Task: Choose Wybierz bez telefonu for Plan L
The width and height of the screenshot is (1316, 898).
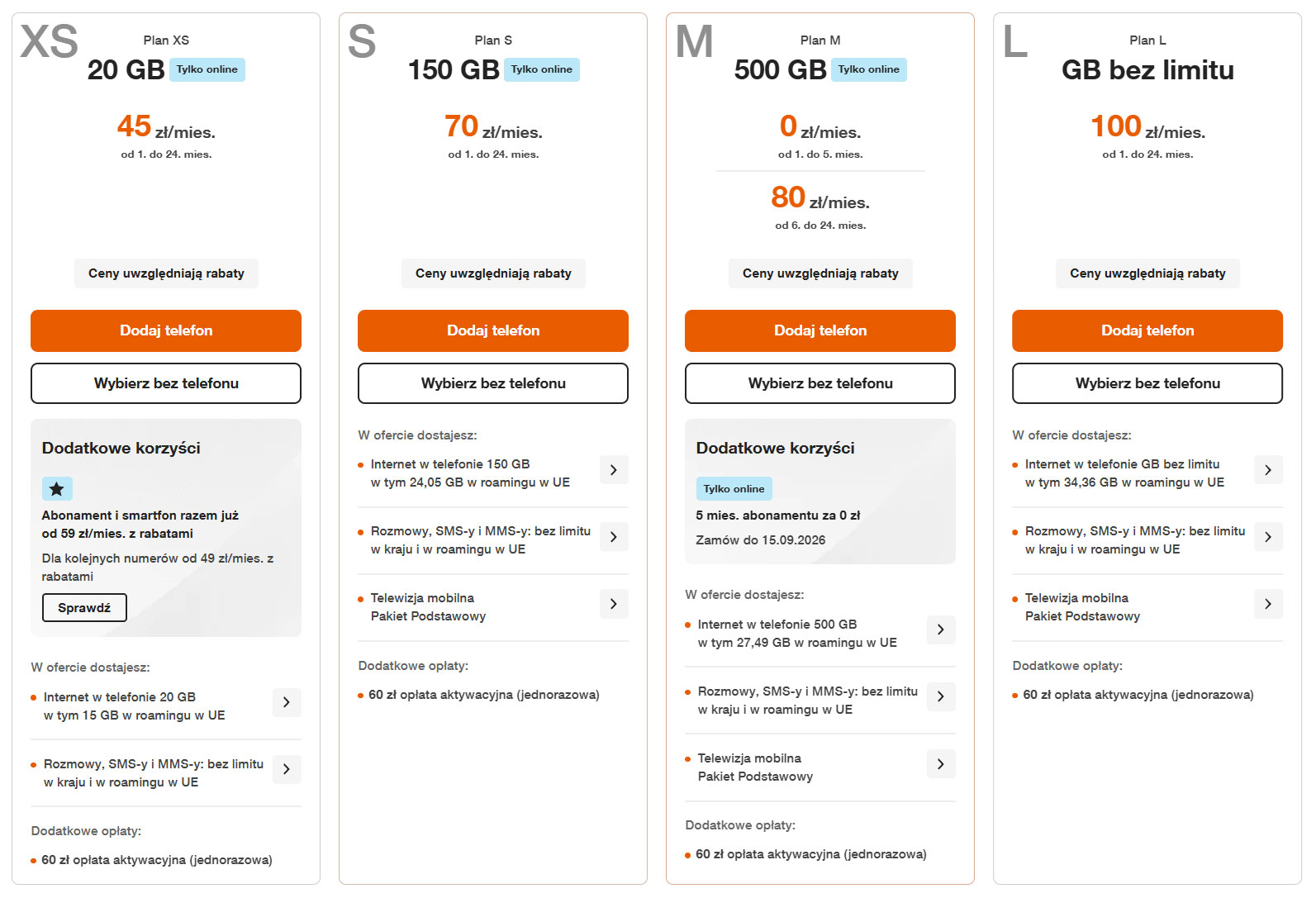Action: (x=1147, y=383)
